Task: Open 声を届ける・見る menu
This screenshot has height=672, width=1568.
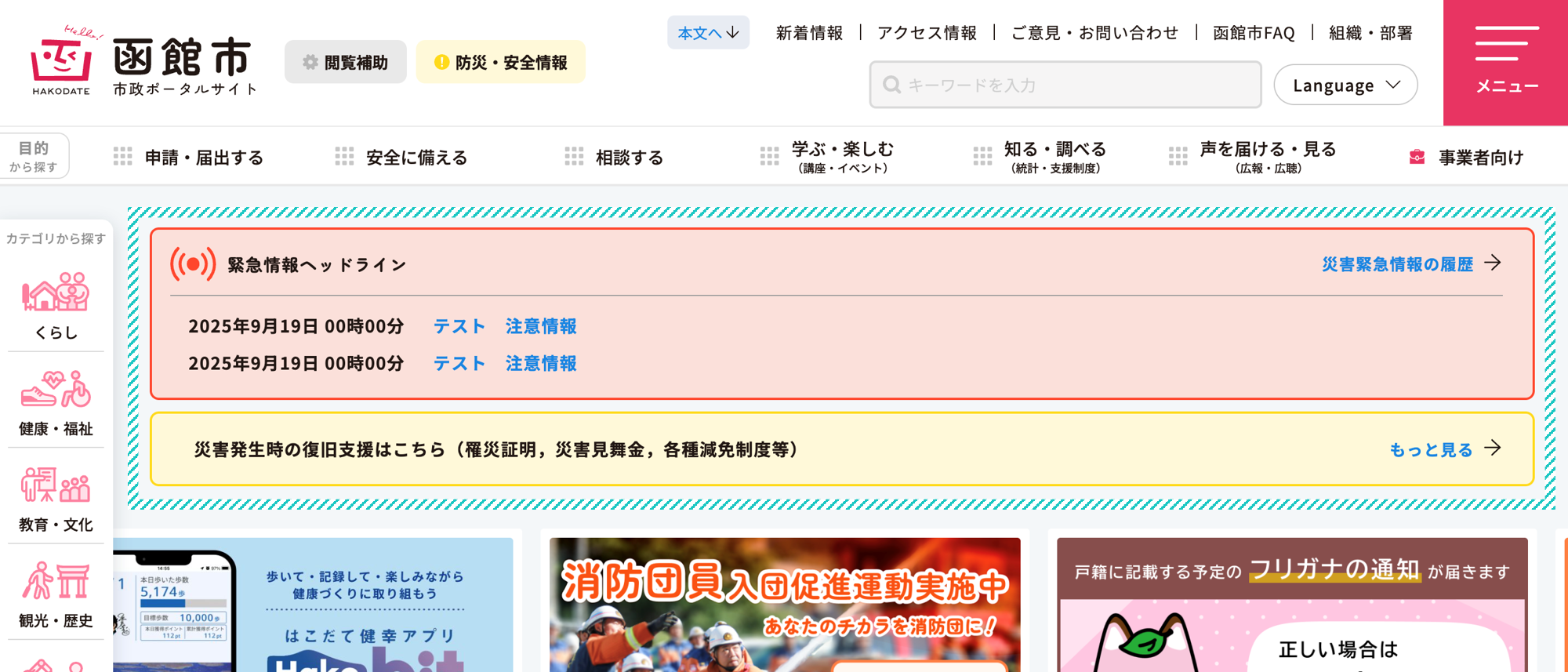Action: pos(1252,157)
